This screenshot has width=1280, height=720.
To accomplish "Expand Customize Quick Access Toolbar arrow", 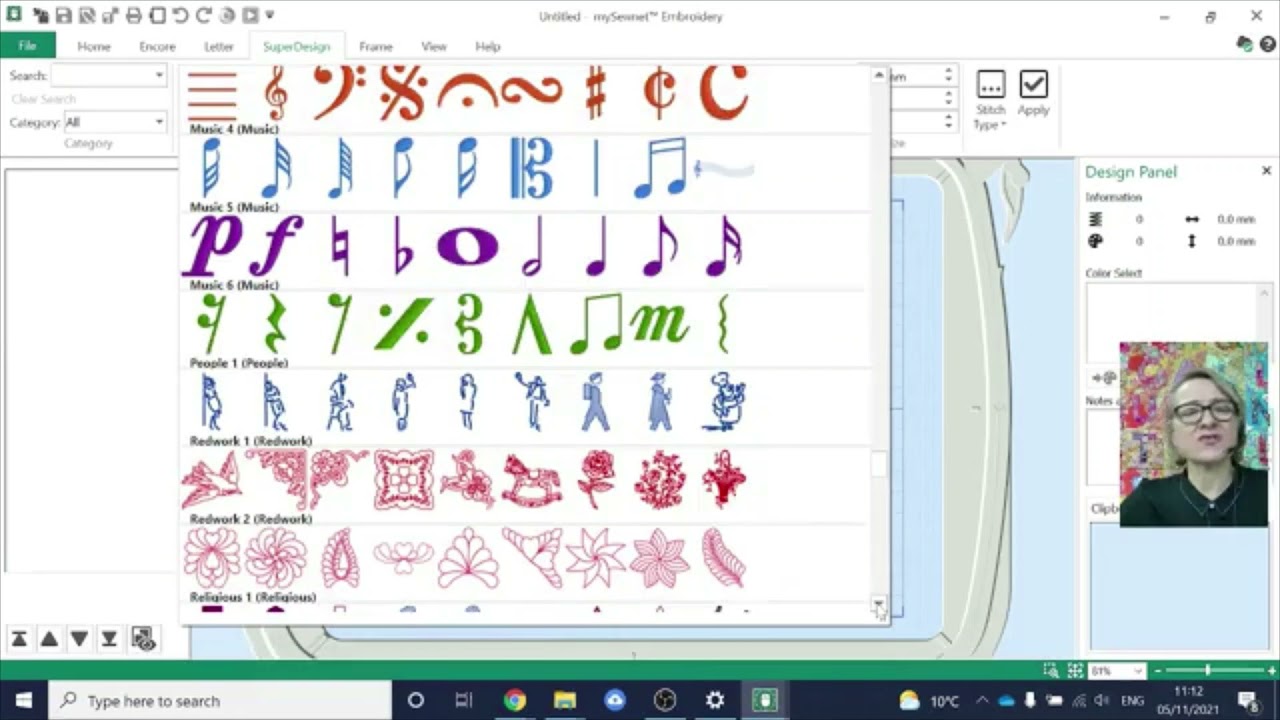I will tap(270, 16).
